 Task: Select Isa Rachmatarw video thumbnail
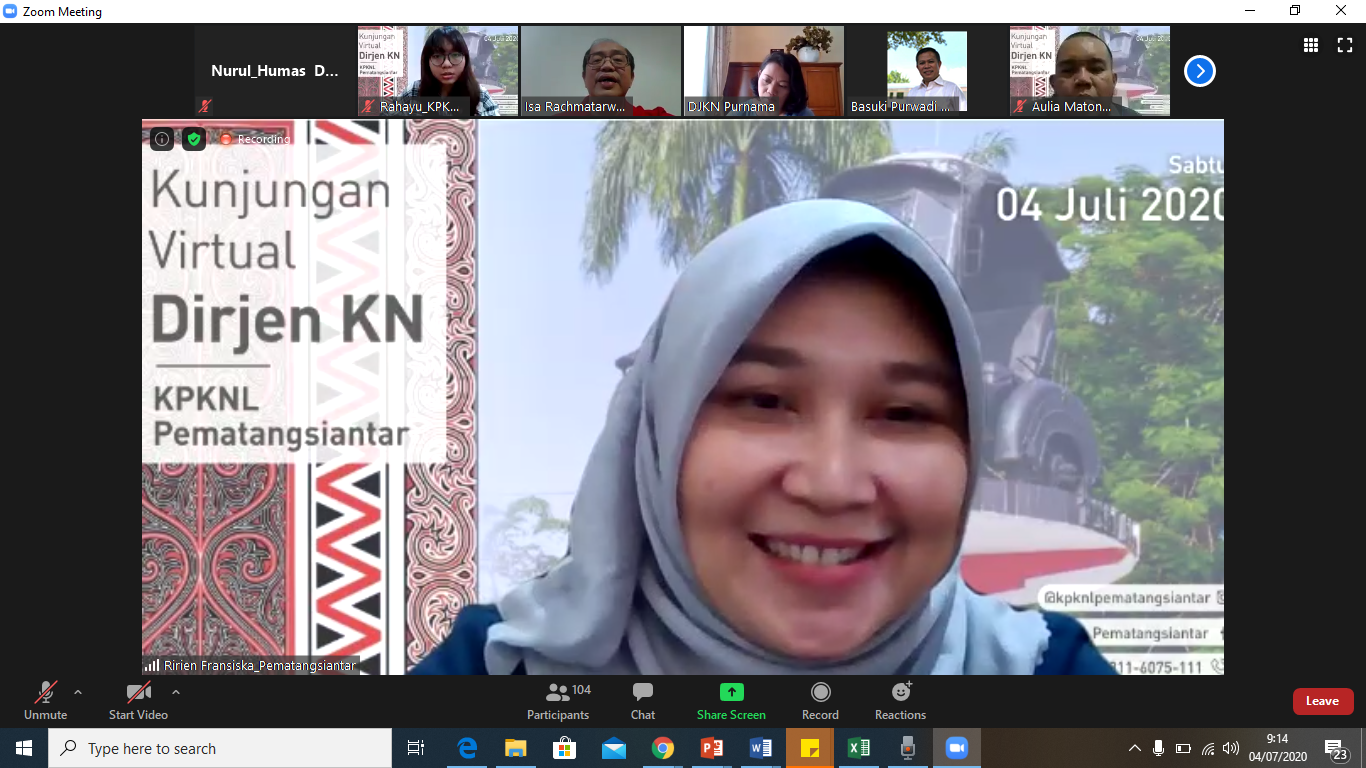click(x=601, y=70)
